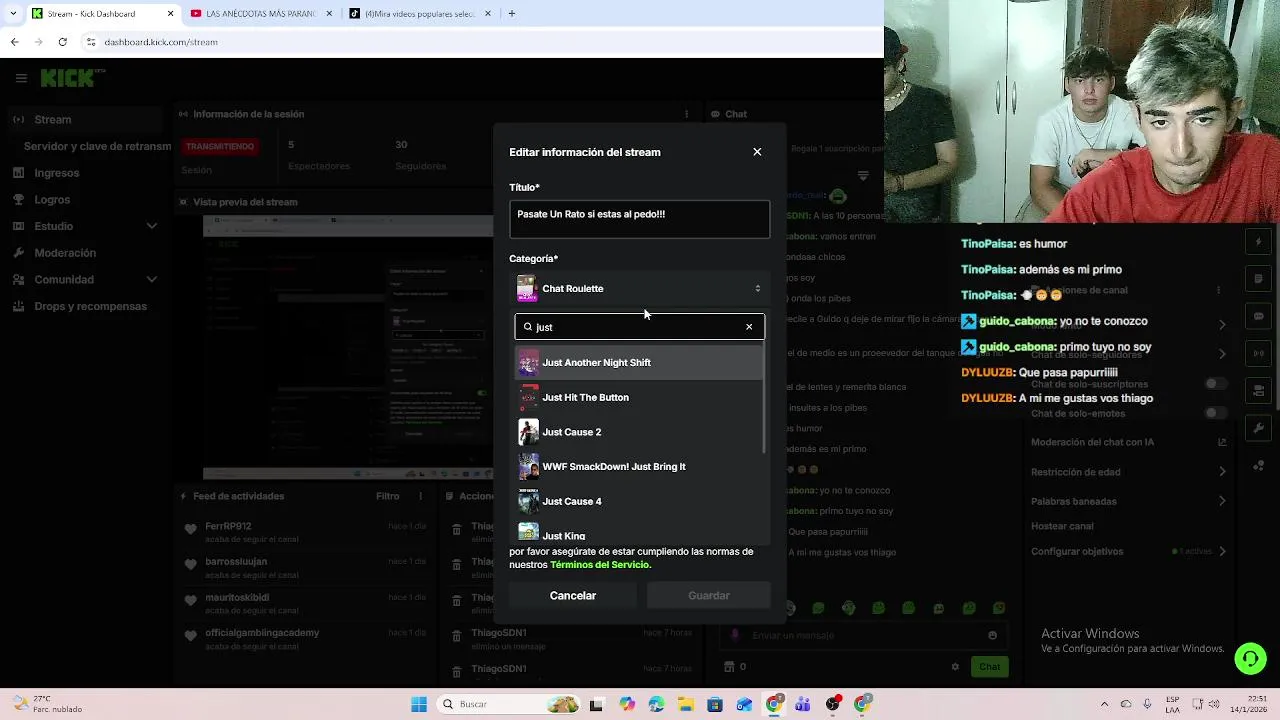
Task: Expand Configurar objetivos settings
Action: click(1222, 551)
